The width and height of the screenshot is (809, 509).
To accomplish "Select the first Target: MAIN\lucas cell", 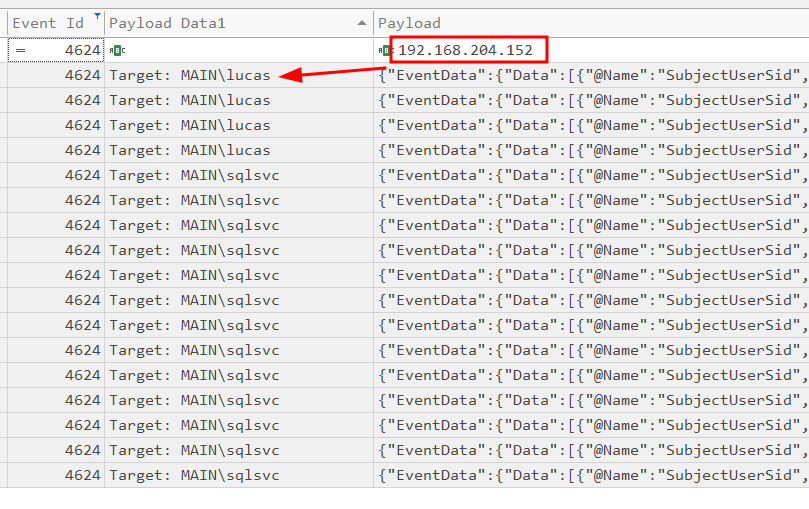I will pos(190,75).
